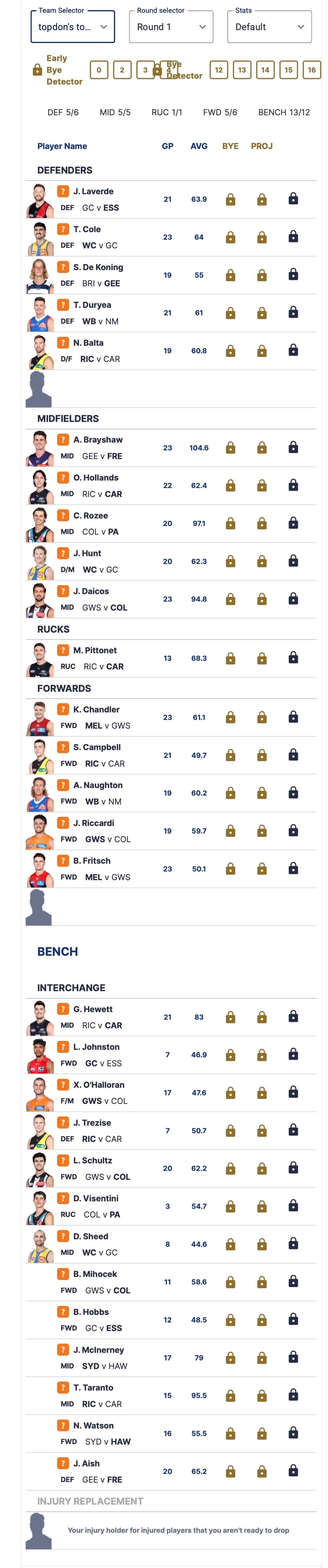Click the gold PROJ lock for C. Rozee
The image size is (328, 1568).
pos(262,524)
